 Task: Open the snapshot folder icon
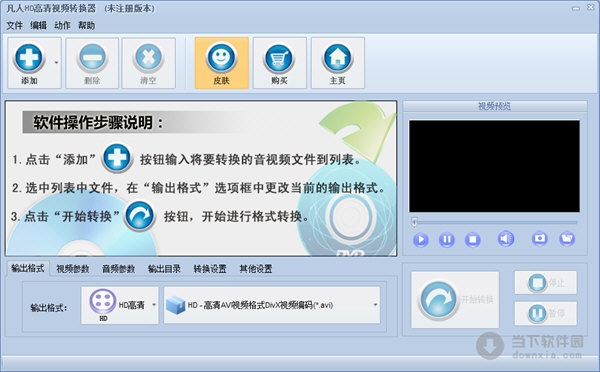click(x=567, y=238)
